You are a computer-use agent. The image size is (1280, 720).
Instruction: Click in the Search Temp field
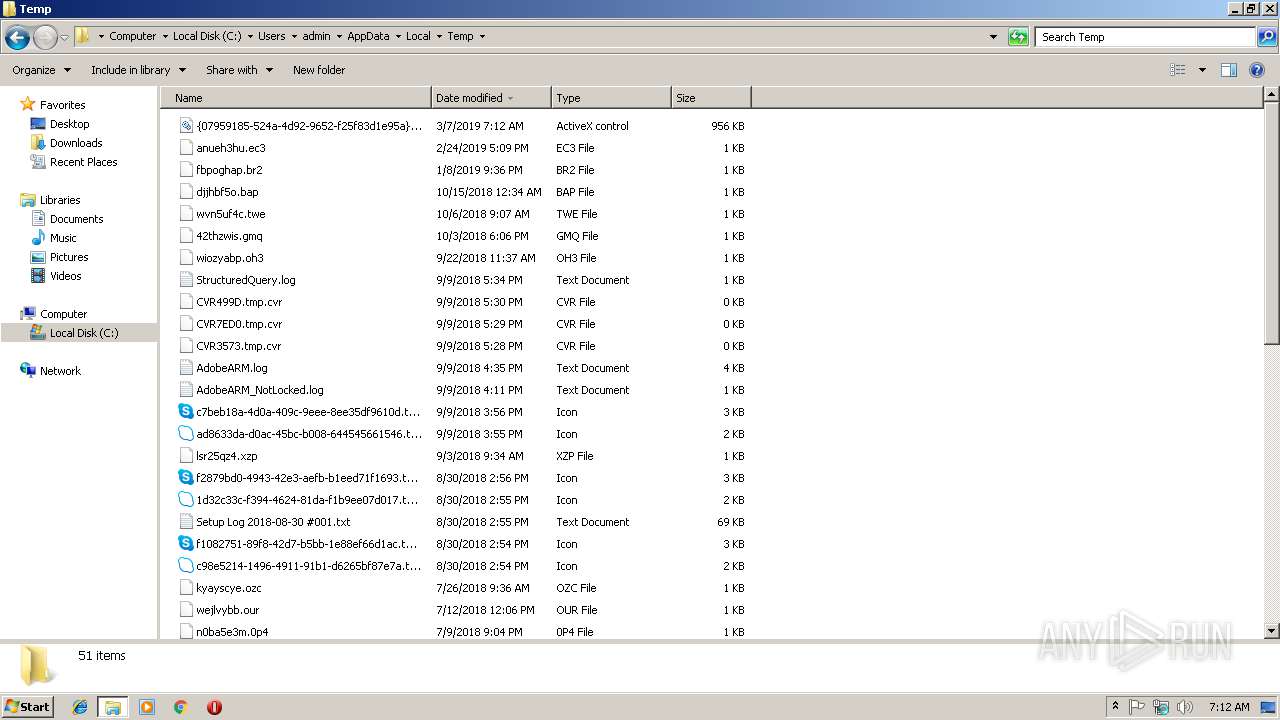(1145, 37)
